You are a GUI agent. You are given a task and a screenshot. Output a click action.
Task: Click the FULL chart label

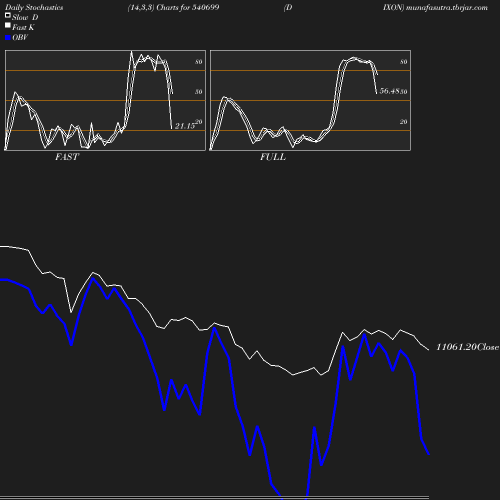[273, 157]
